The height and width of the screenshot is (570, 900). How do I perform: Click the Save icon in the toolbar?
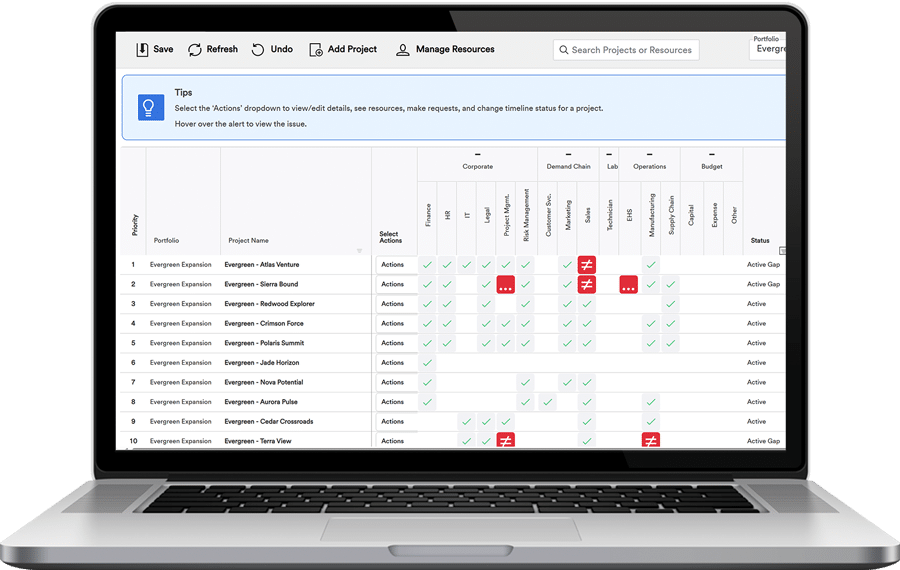[142, 49]
